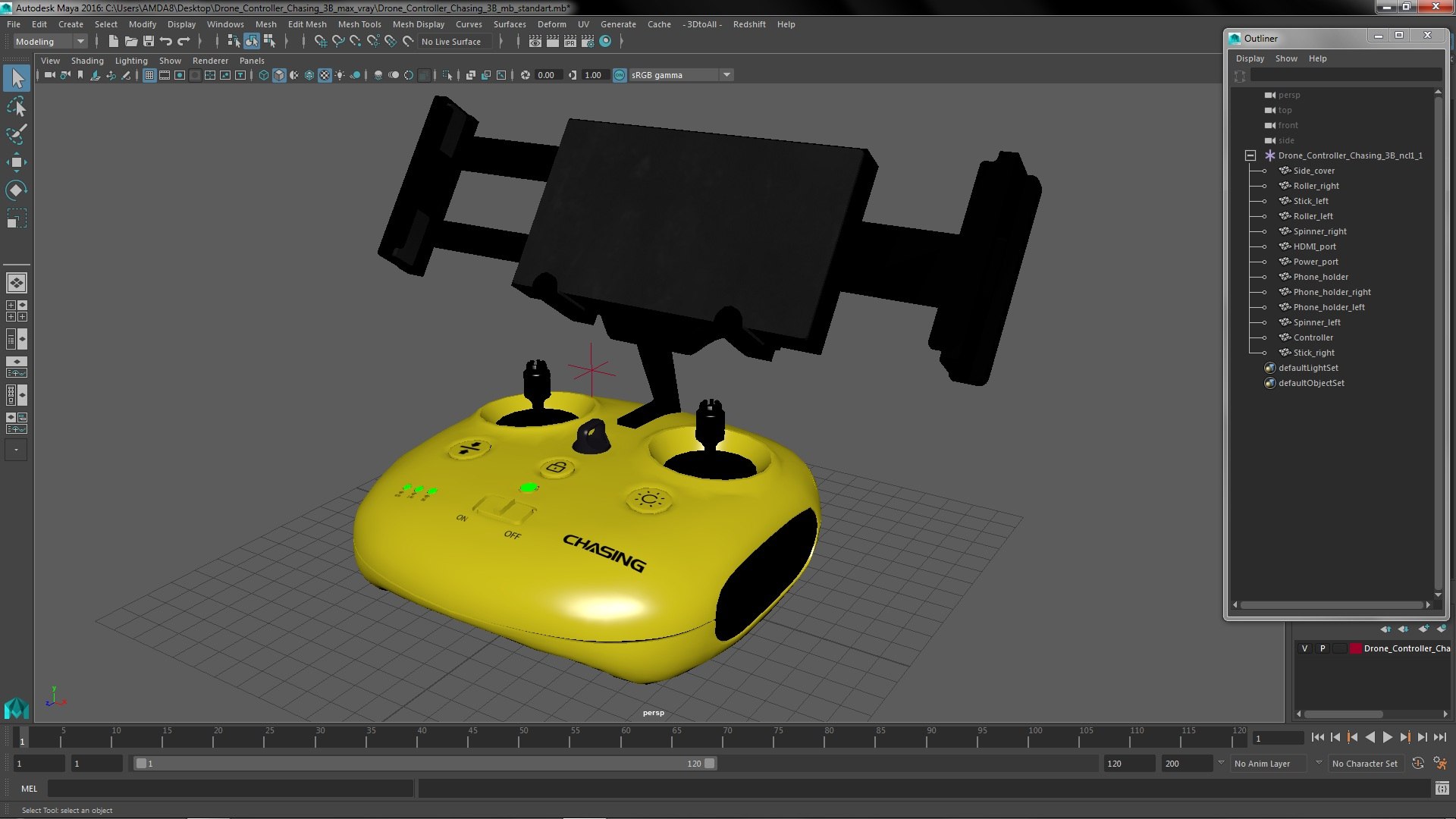1456x819 pixels.
Task: Step to the next key
Action: [x=1404, y=737]
